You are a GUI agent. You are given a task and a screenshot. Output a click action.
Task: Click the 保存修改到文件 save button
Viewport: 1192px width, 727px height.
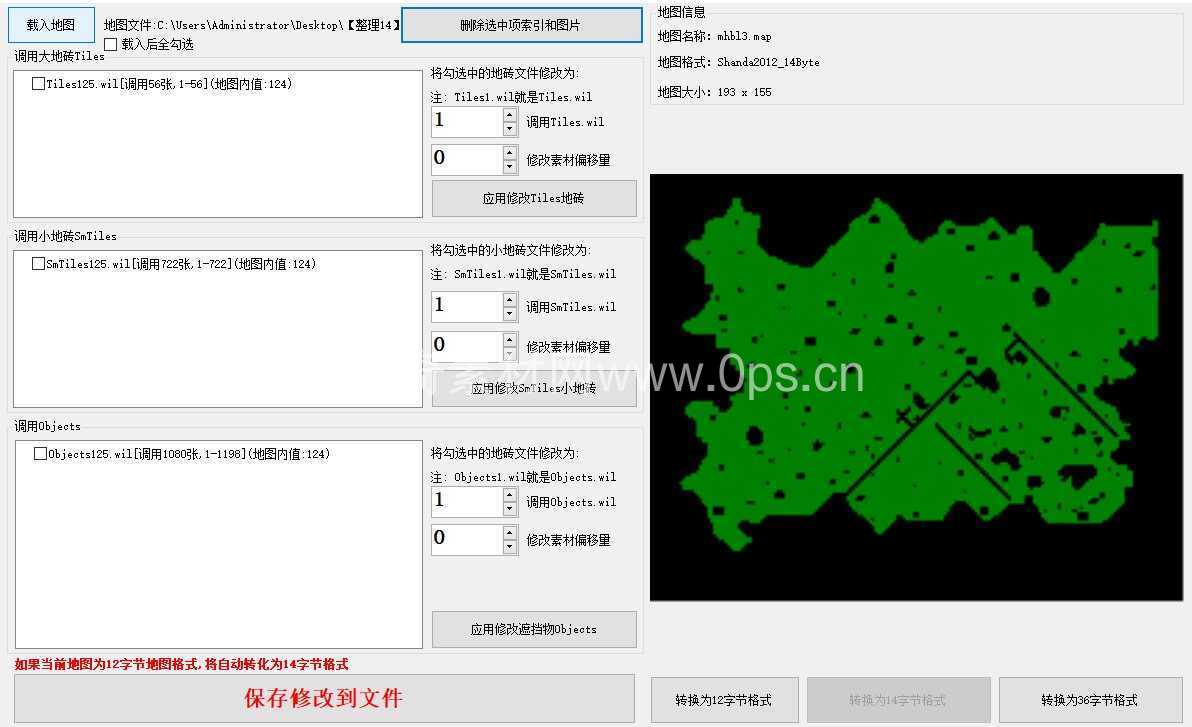(324, 698)
